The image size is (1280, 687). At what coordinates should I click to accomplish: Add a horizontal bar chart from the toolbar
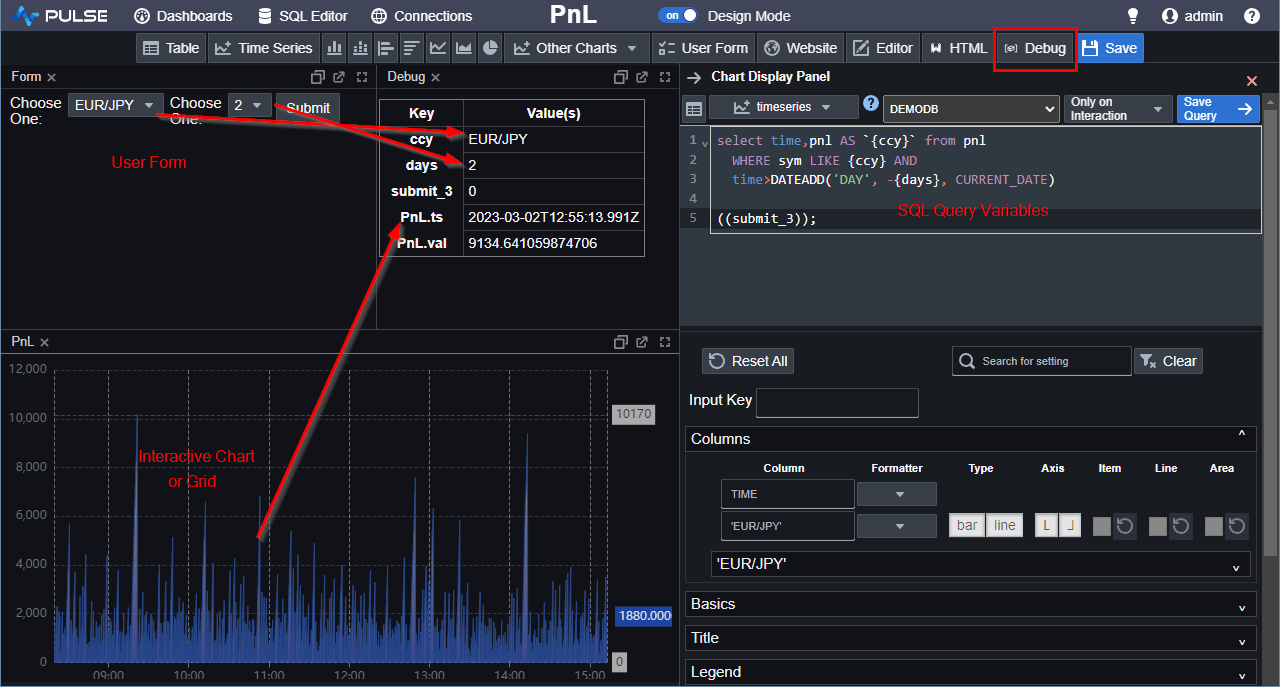click(x=386, y=48)
